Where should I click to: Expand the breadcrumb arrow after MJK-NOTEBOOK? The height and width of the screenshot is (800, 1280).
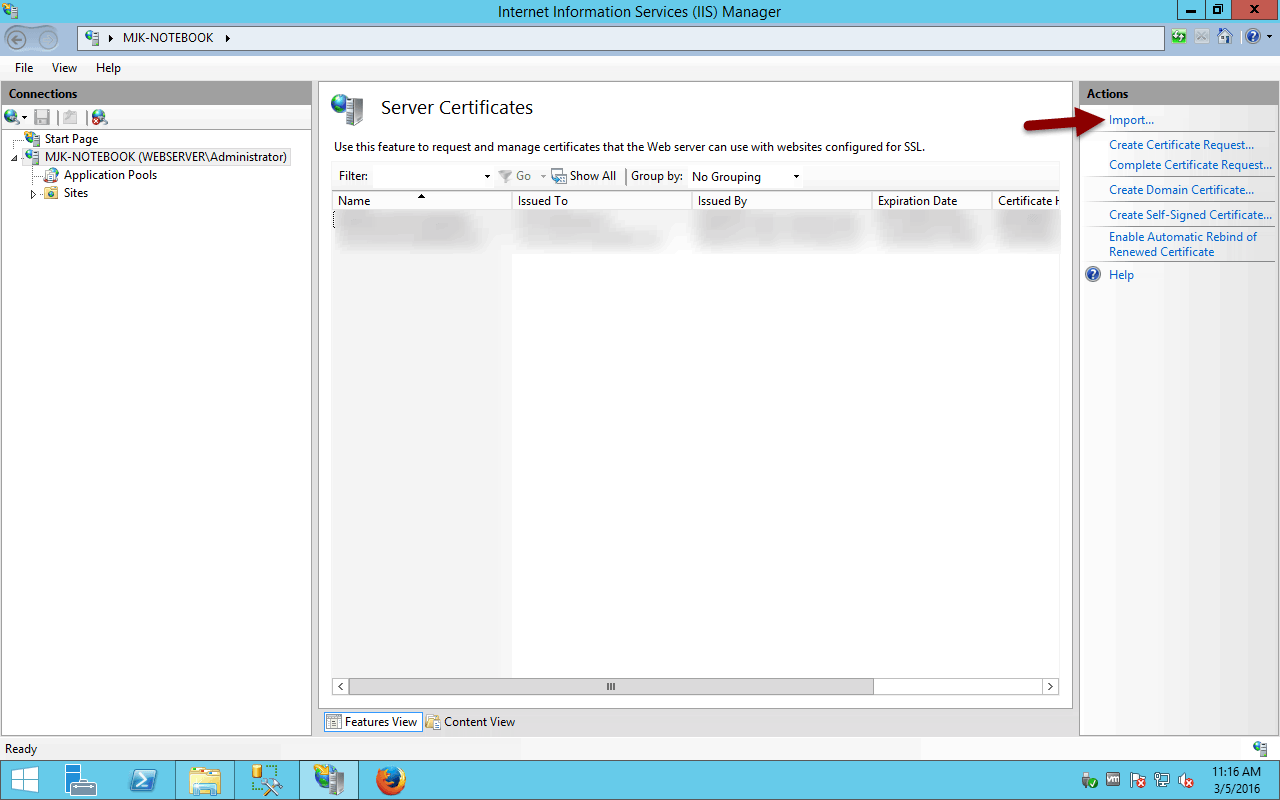pos(227,38)
